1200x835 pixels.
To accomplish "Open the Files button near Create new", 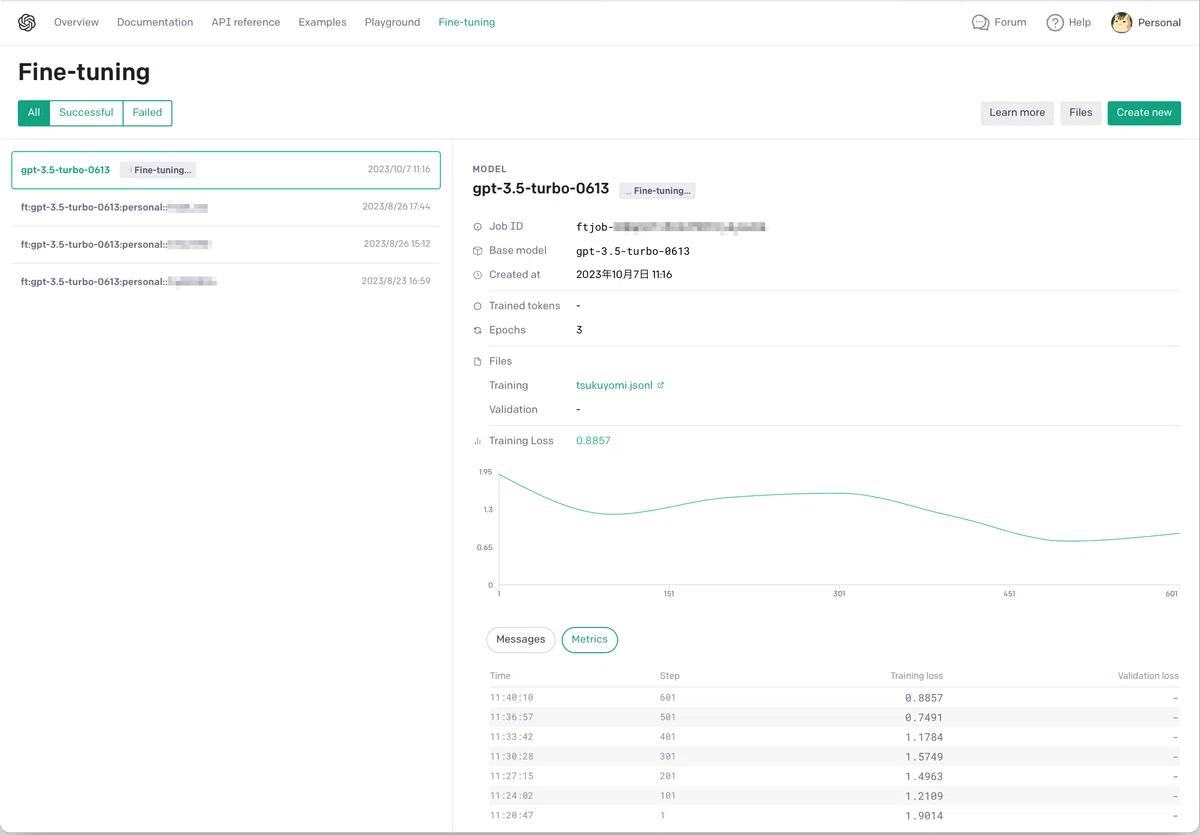I will click(1081, 113).
